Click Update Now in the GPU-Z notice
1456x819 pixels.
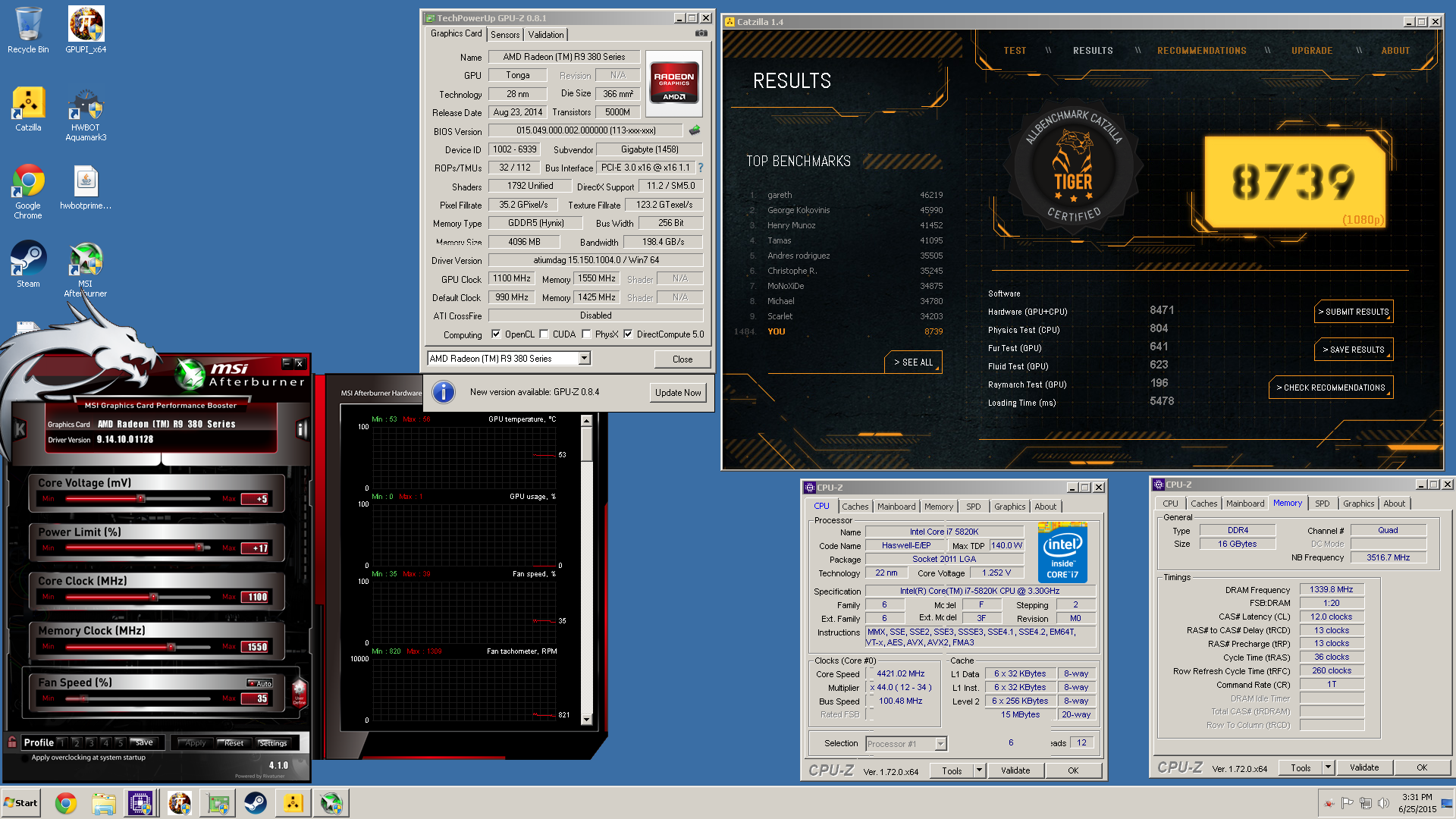coord(678,392)
